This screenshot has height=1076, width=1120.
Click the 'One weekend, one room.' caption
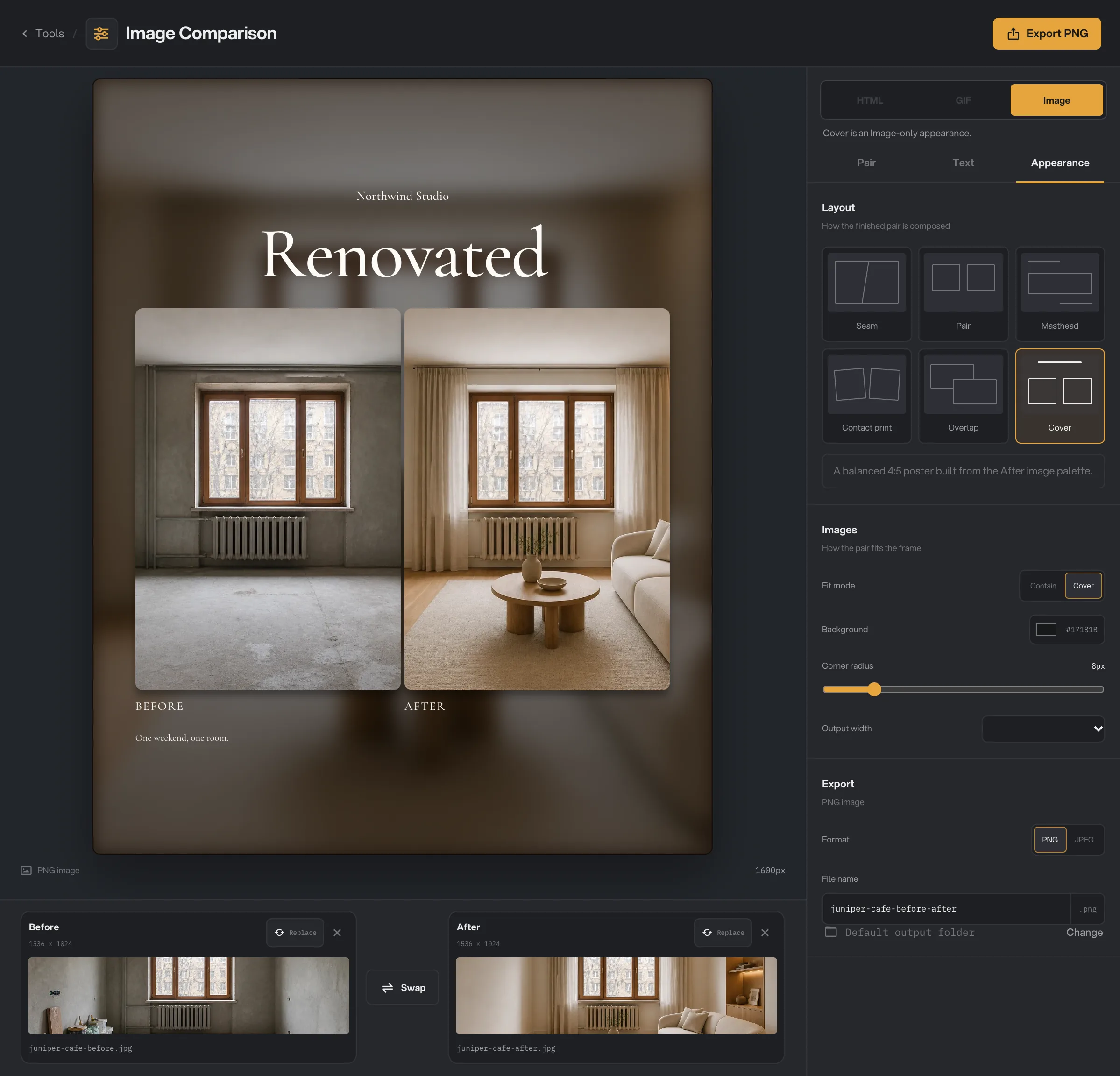pyautogui.click(x=182, y=738)
